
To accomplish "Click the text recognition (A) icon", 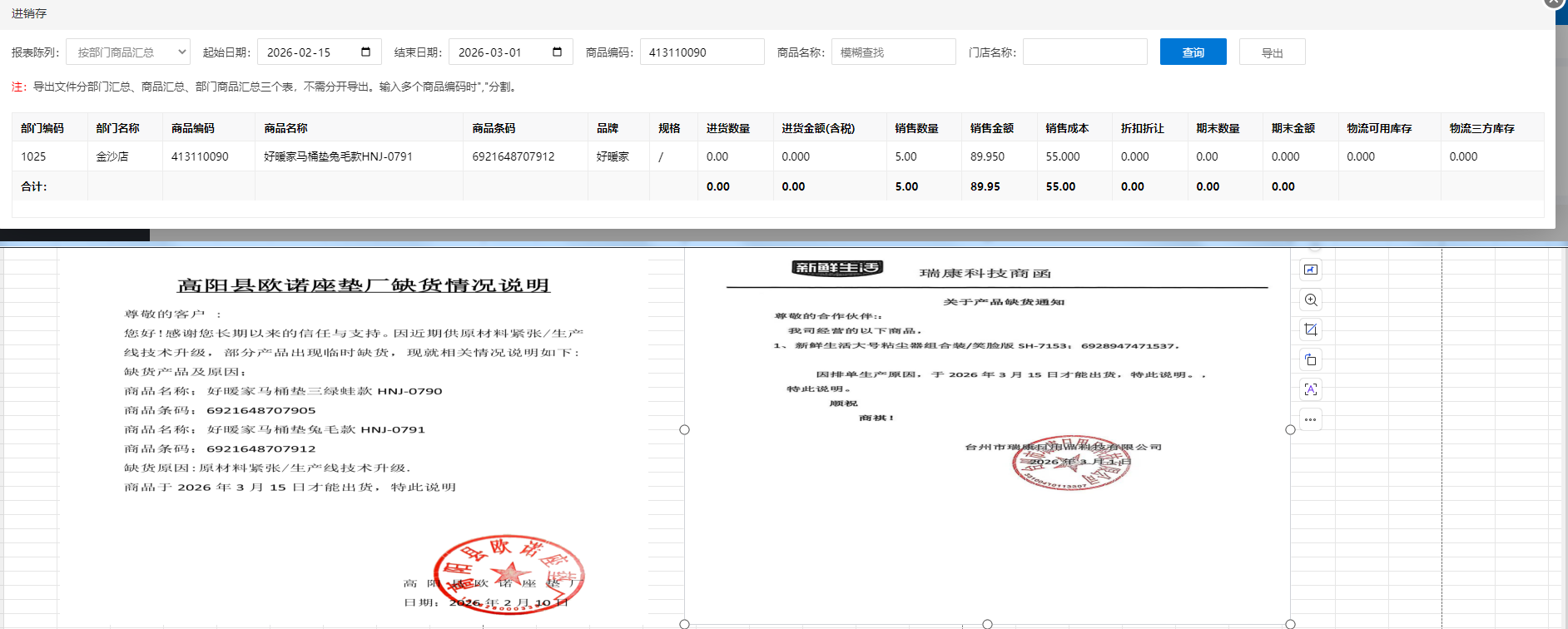I will pyautogui.click(x=1311, y=389).
